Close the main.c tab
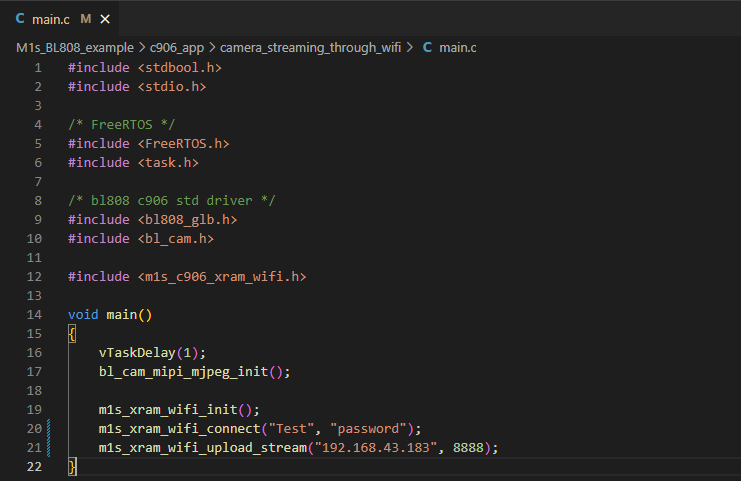The width and height of the screenshot is (741, 481). click(x=105, y=19)
